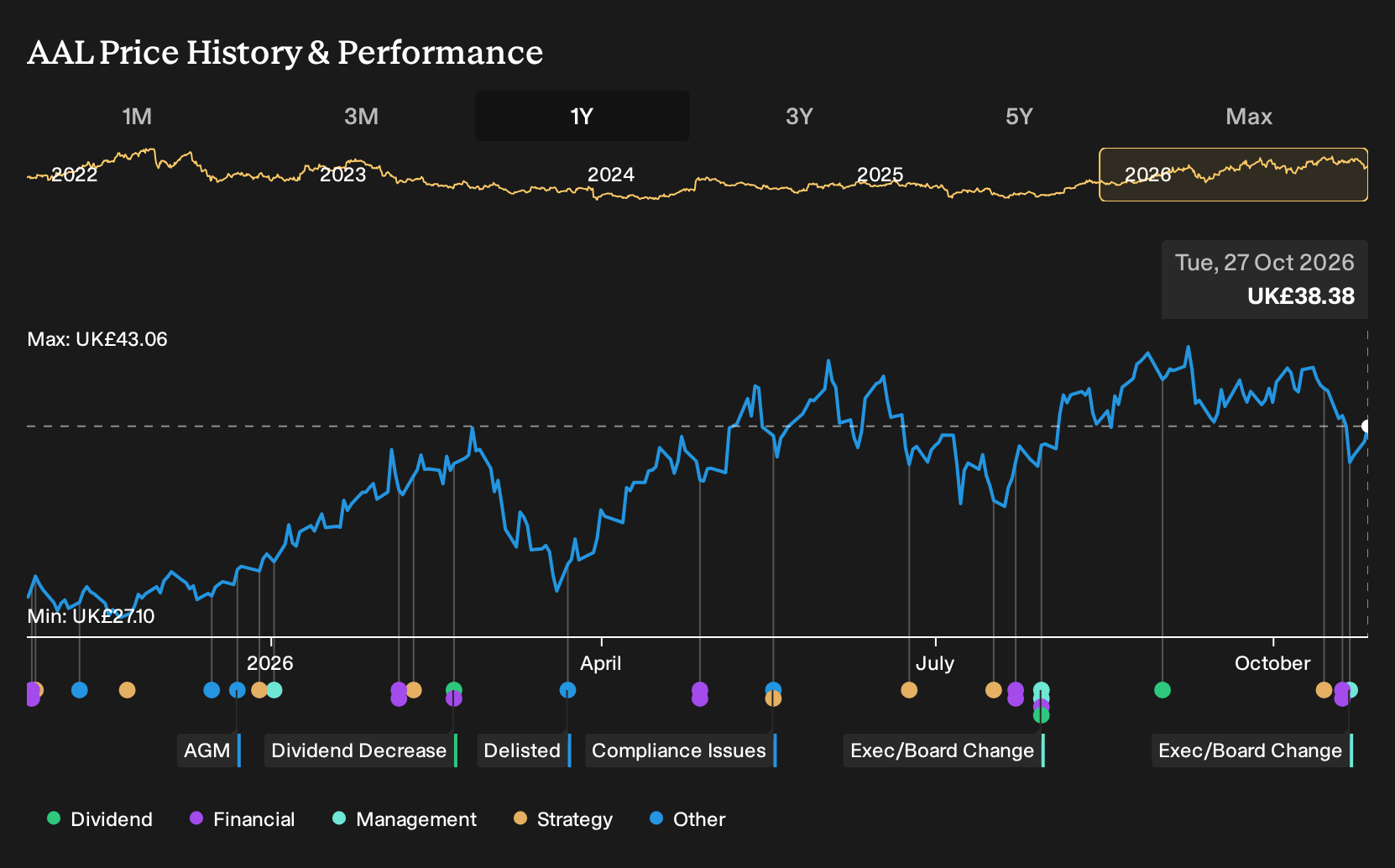Click the orange Strategy marker just left of July
Viewport: 1395px width, 868px height.
[x=909, y=690]
